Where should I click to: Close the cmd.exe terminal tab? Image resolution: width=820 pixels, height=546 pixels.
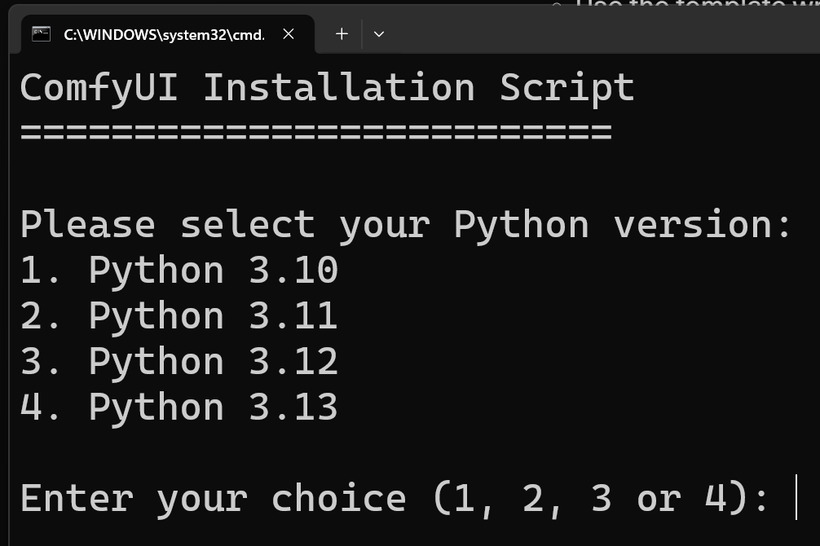[288, 34]
